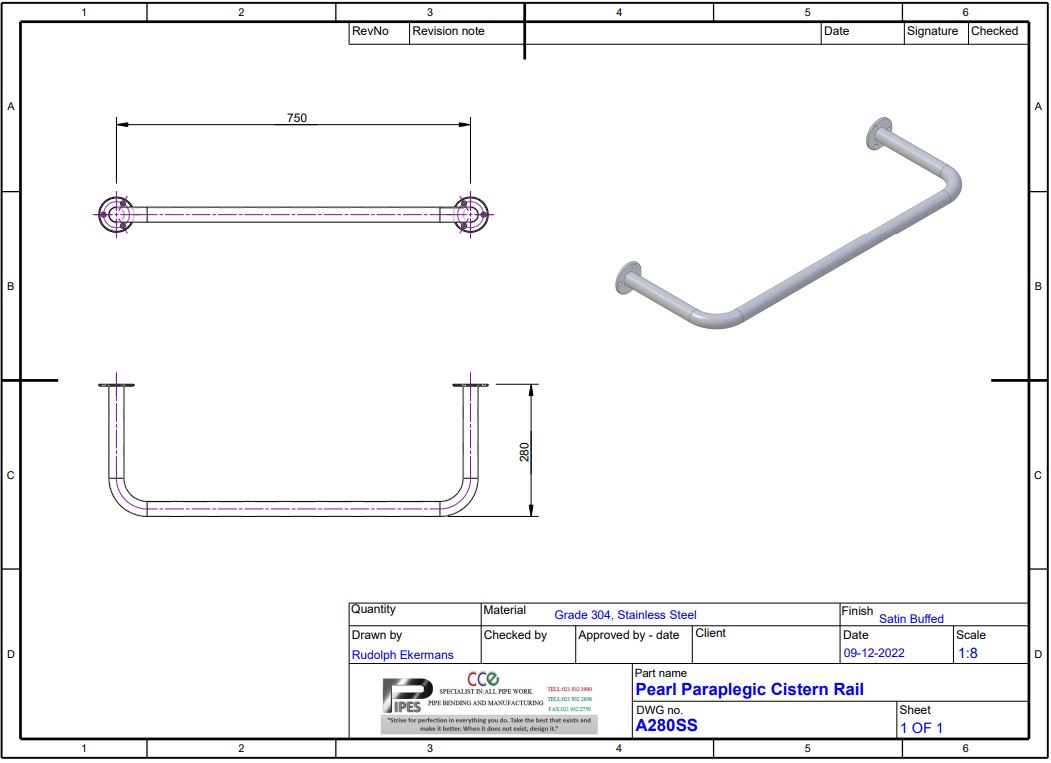Screen dimensions: 1051x763
Task: Select the upper flange on isometric view
Action: pyautogui.click(x=880, y=134)
